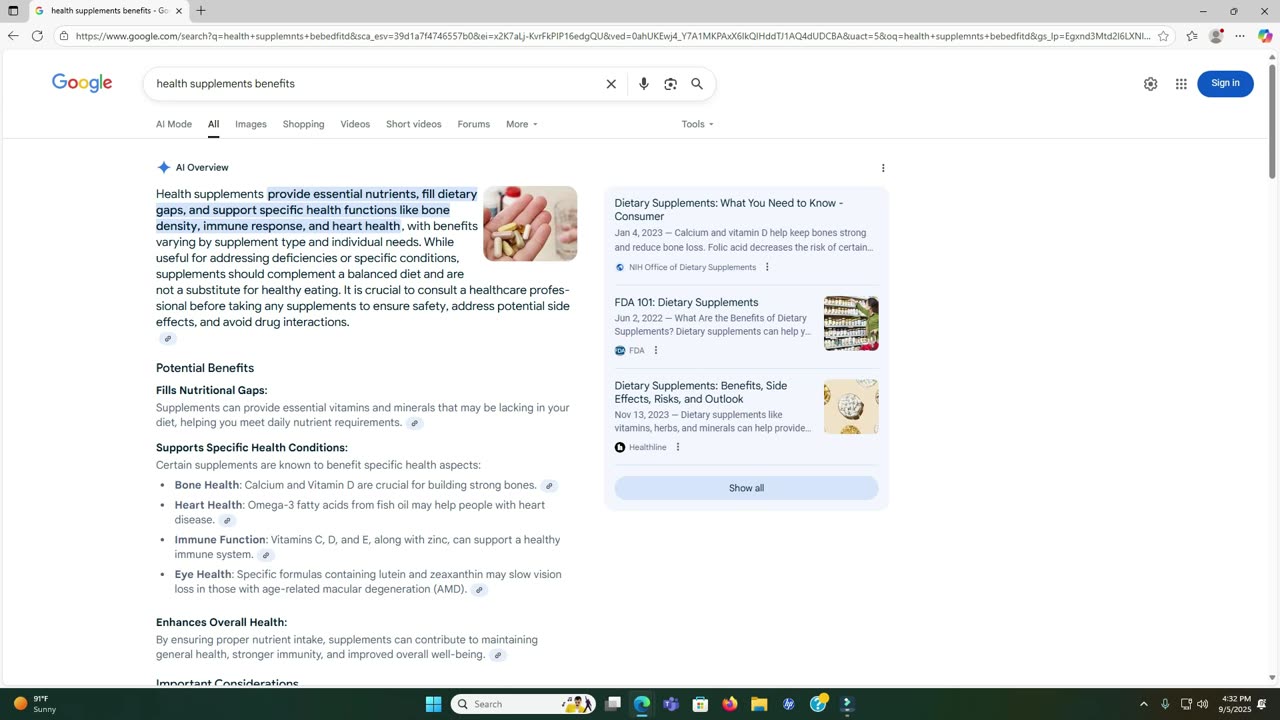Screen dimensions: 1280x720
Task: Click the pills in hand thumbnail
Action: tap(530, 223)
